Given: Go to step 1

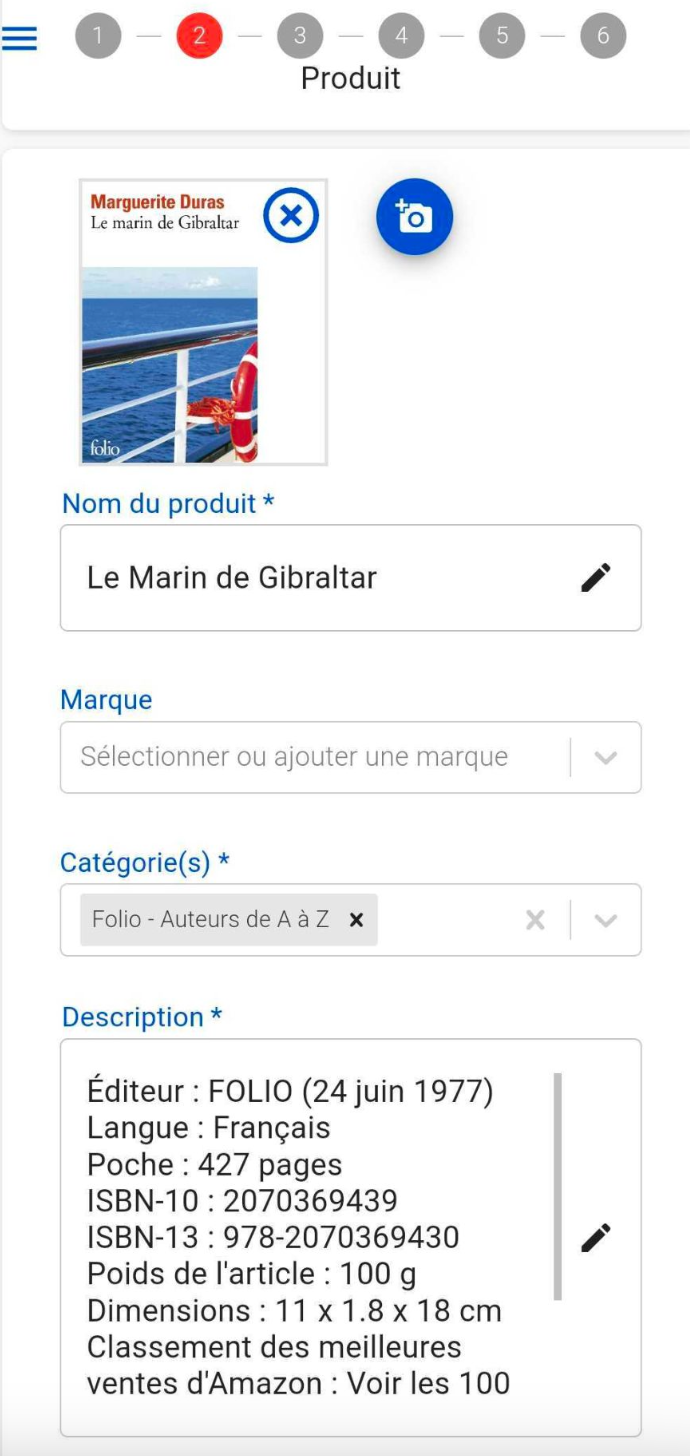Looking at the screenshot, I should click(x=98, y=36).
